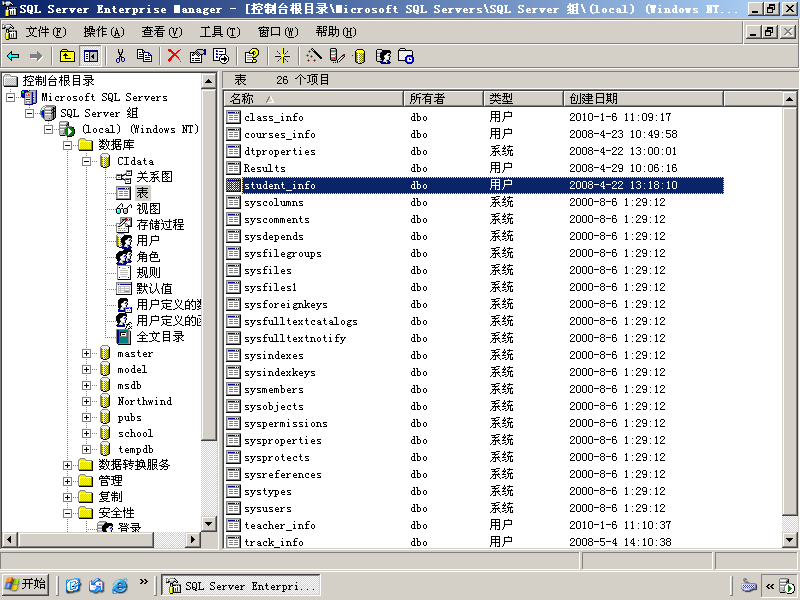Select the 视图 glasses icon in tree
The width and height of the screenshot is (800, 600).
[124, 209]
